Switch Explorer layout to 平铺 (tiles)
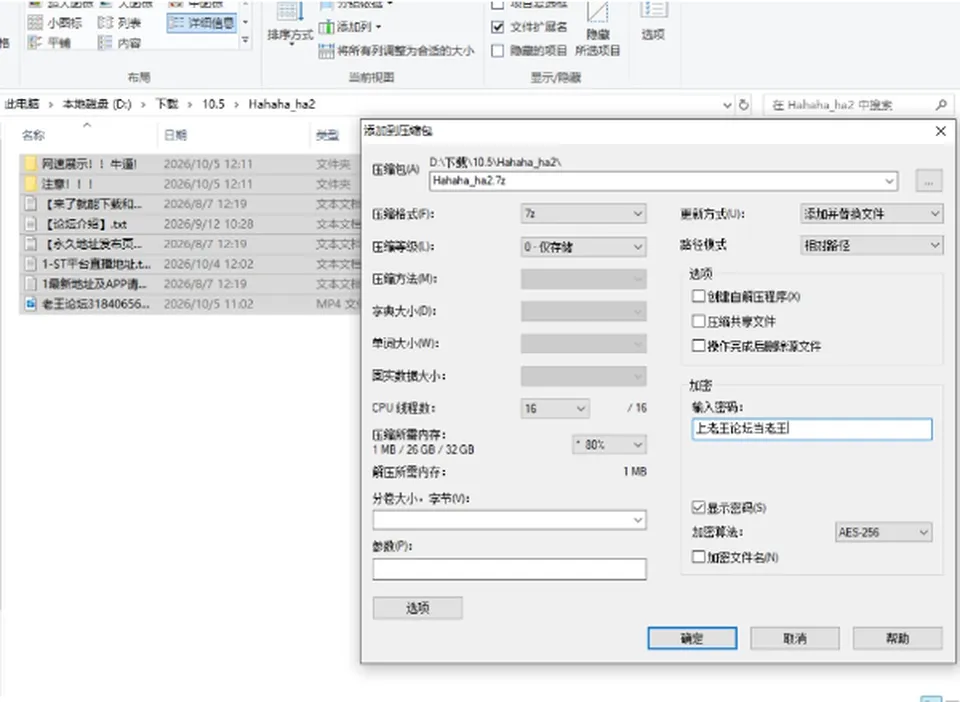 click(50, 42)
